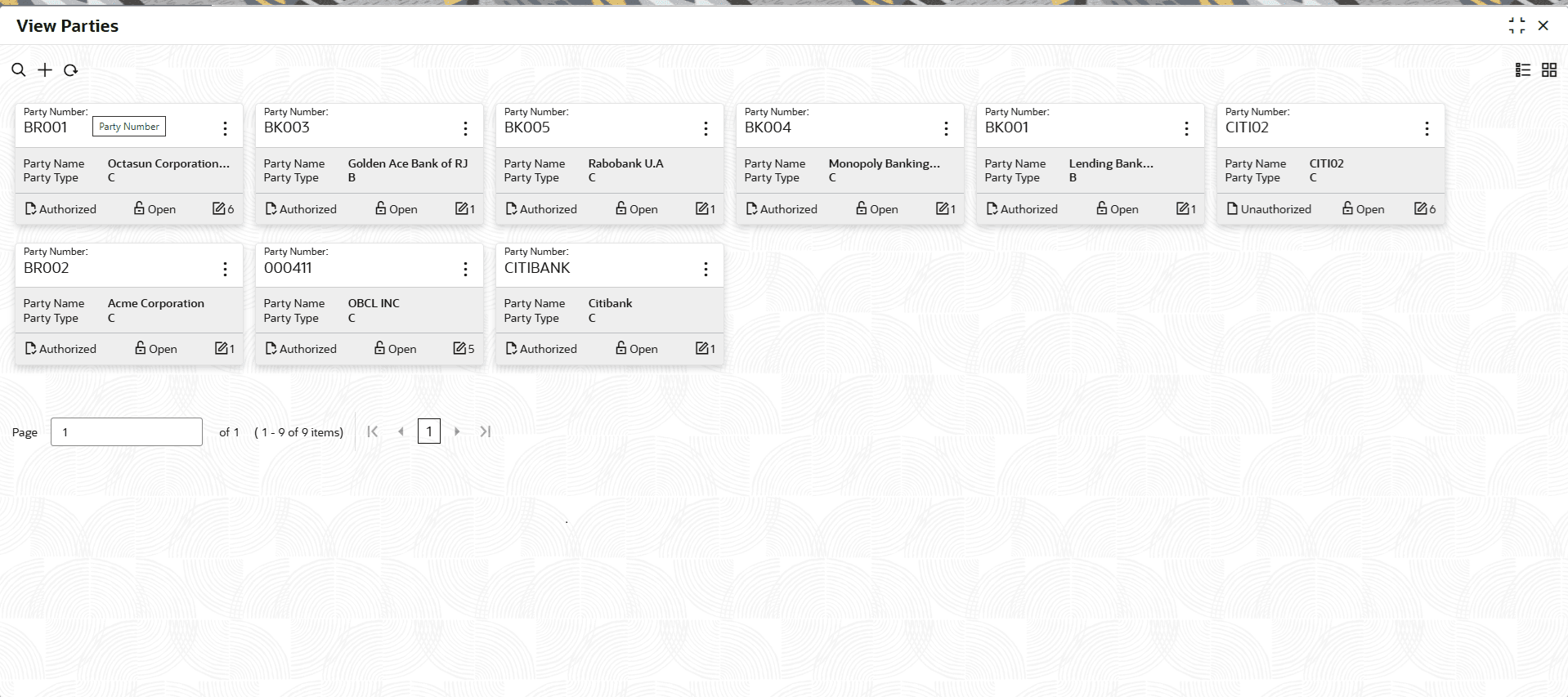Add a new party with plus icon
This screenshot has width=1568, height=697.
45,70
